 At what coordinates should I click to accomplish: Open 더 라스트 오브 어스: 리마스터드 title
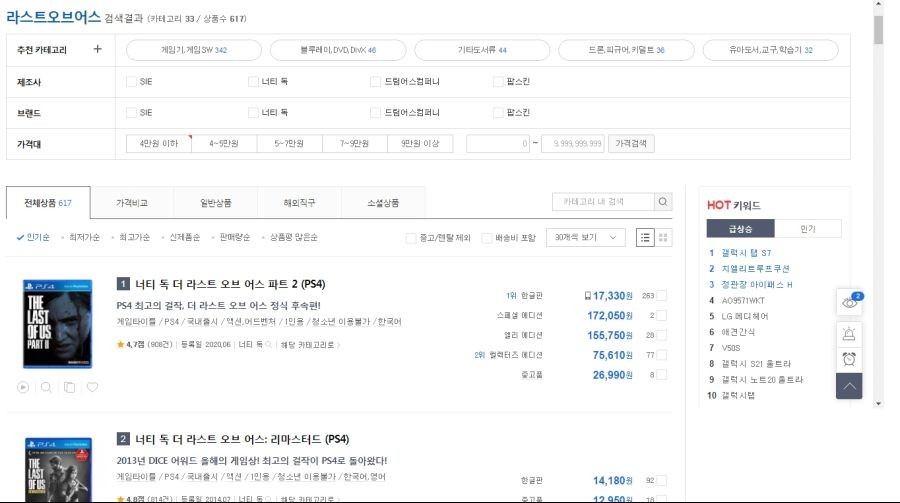point(242,439)
